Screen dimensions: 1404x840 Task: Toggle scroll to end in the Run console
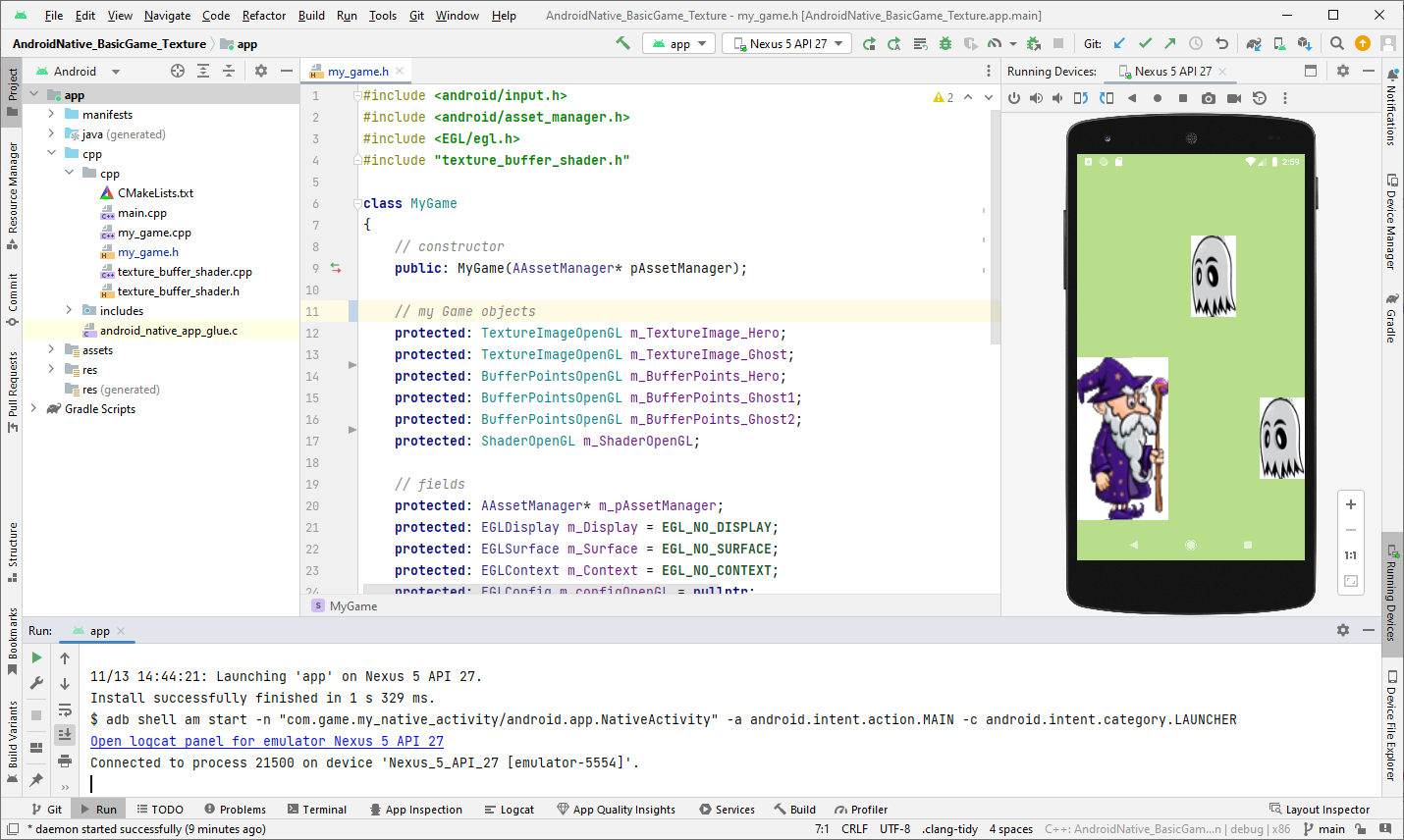(x=65, y=735)
